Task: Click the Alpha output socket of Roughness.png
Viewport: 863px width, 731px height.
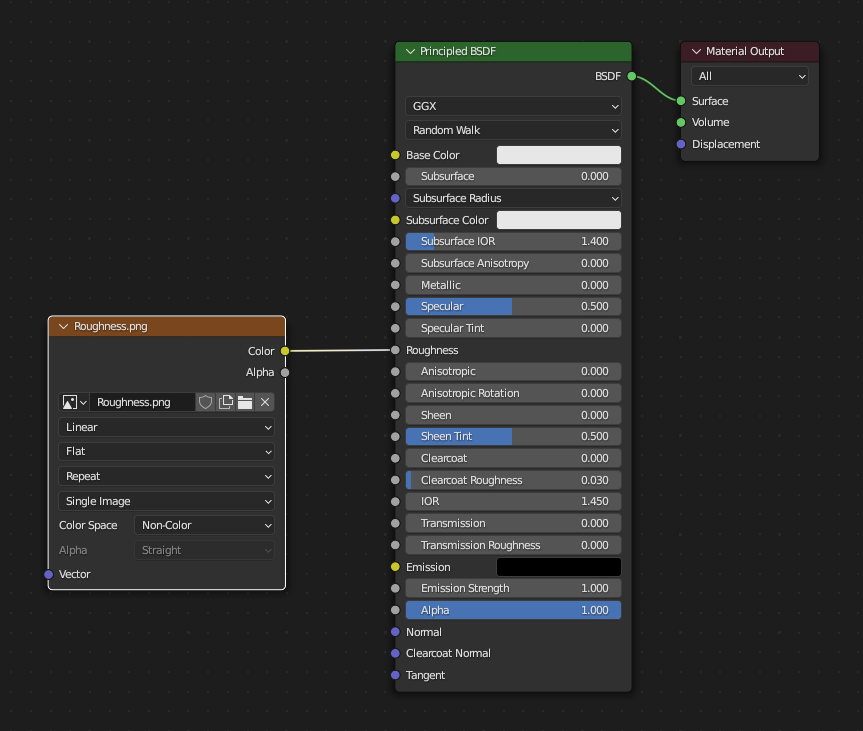Action: click(285, 373)
